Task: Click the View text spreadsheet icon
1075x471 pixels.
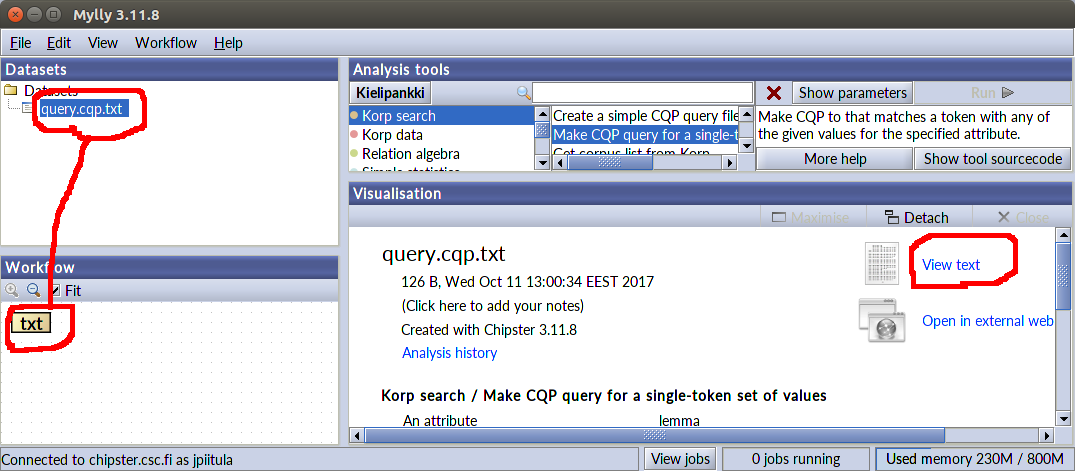Action: pos(882,264)
